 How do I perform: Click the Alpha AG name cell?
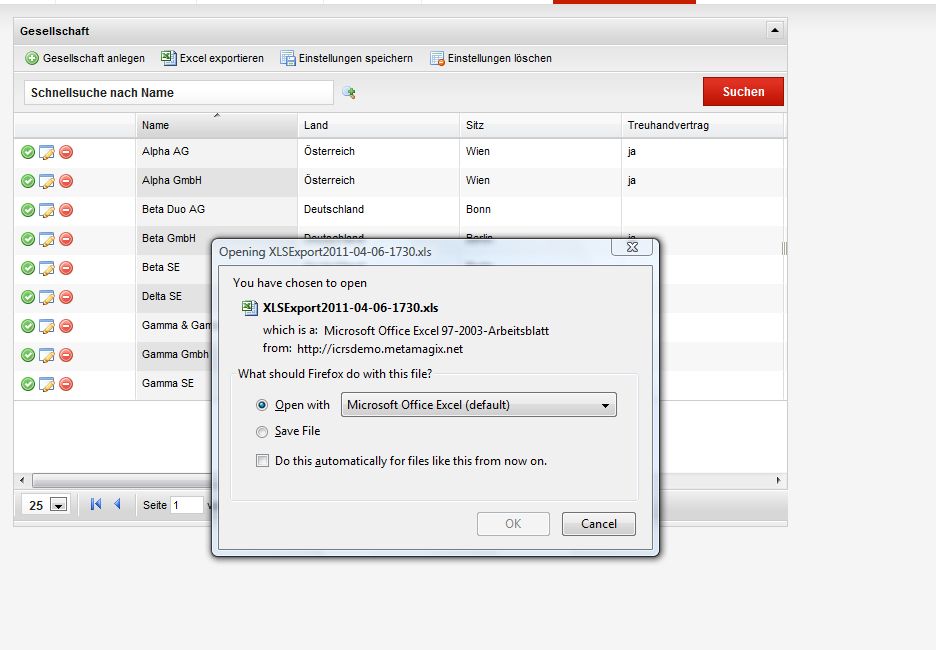click(216, 152)
